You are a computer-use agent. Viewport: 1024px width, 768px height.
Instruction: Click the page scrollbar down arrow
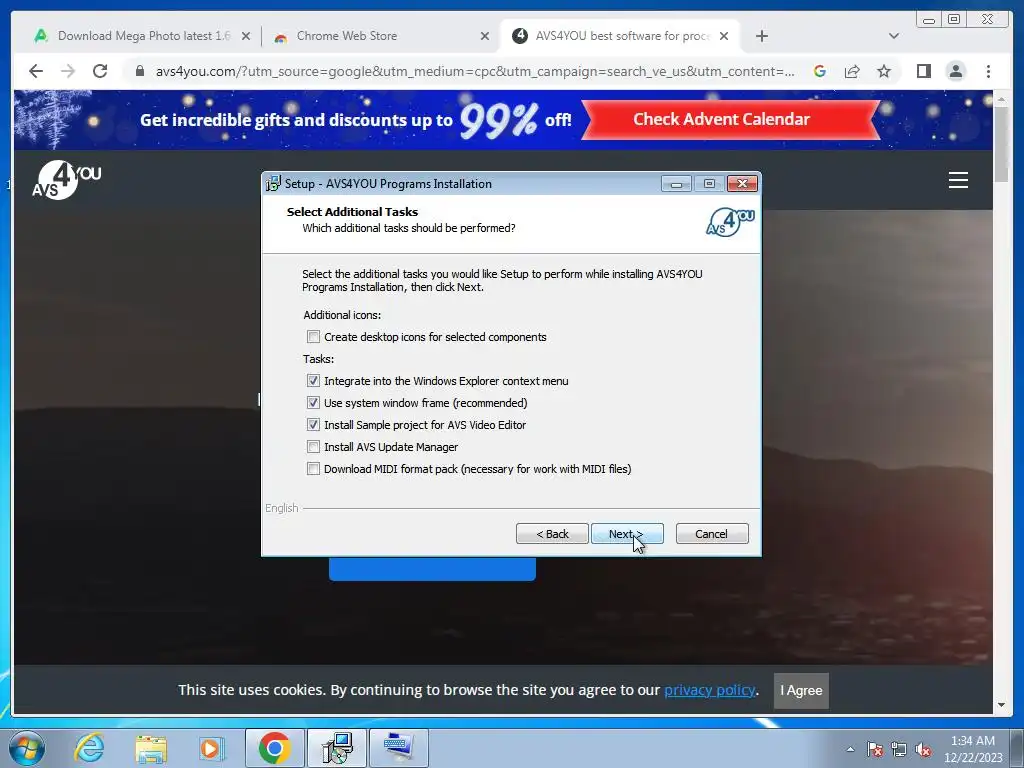(1001, 705)
